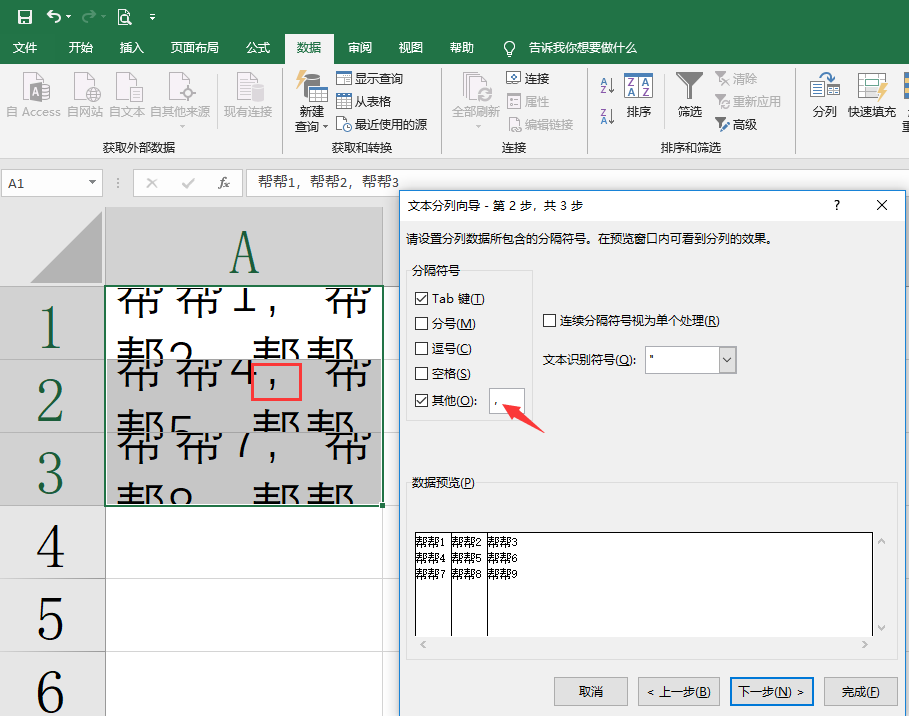Click 连接 in the connections group
The width and height of the screenshot is (909, 716).
(x=528, y=78)
